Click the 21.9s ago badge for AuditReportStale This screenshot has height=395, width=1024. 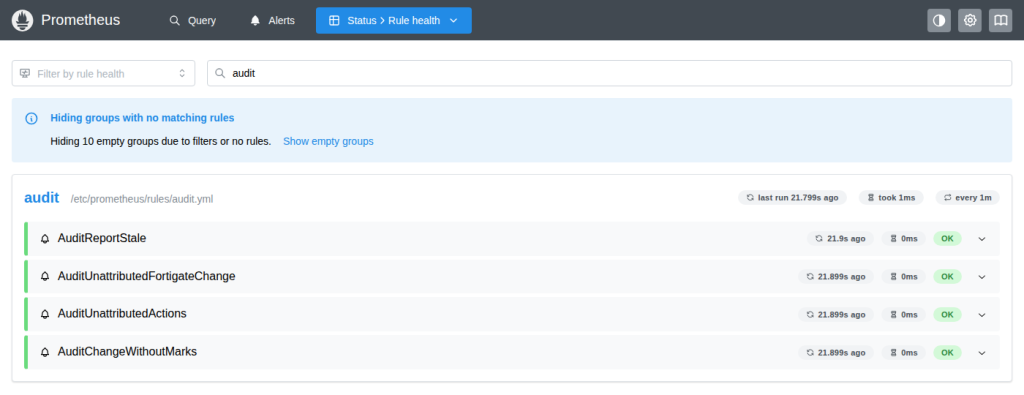click(x=840, y=238)
